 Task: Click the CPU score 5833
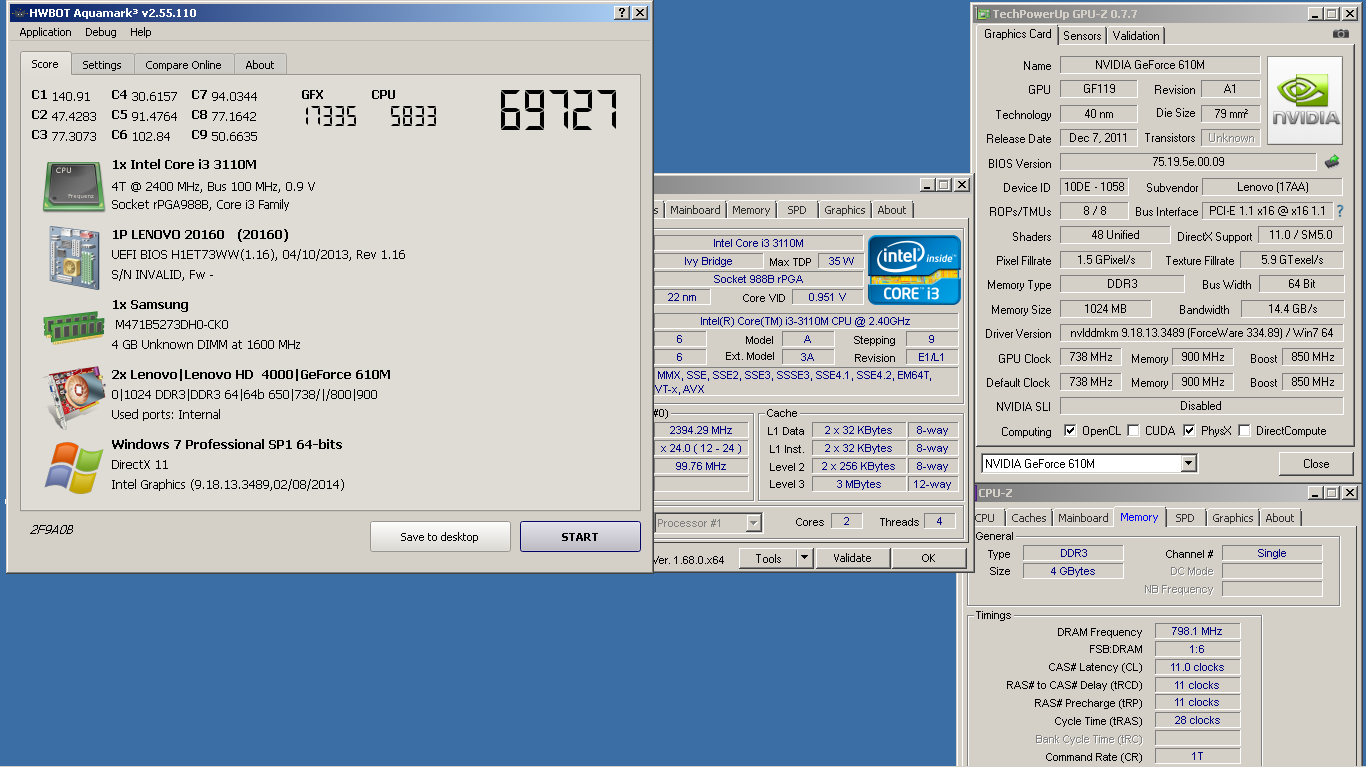pos(413,116)
